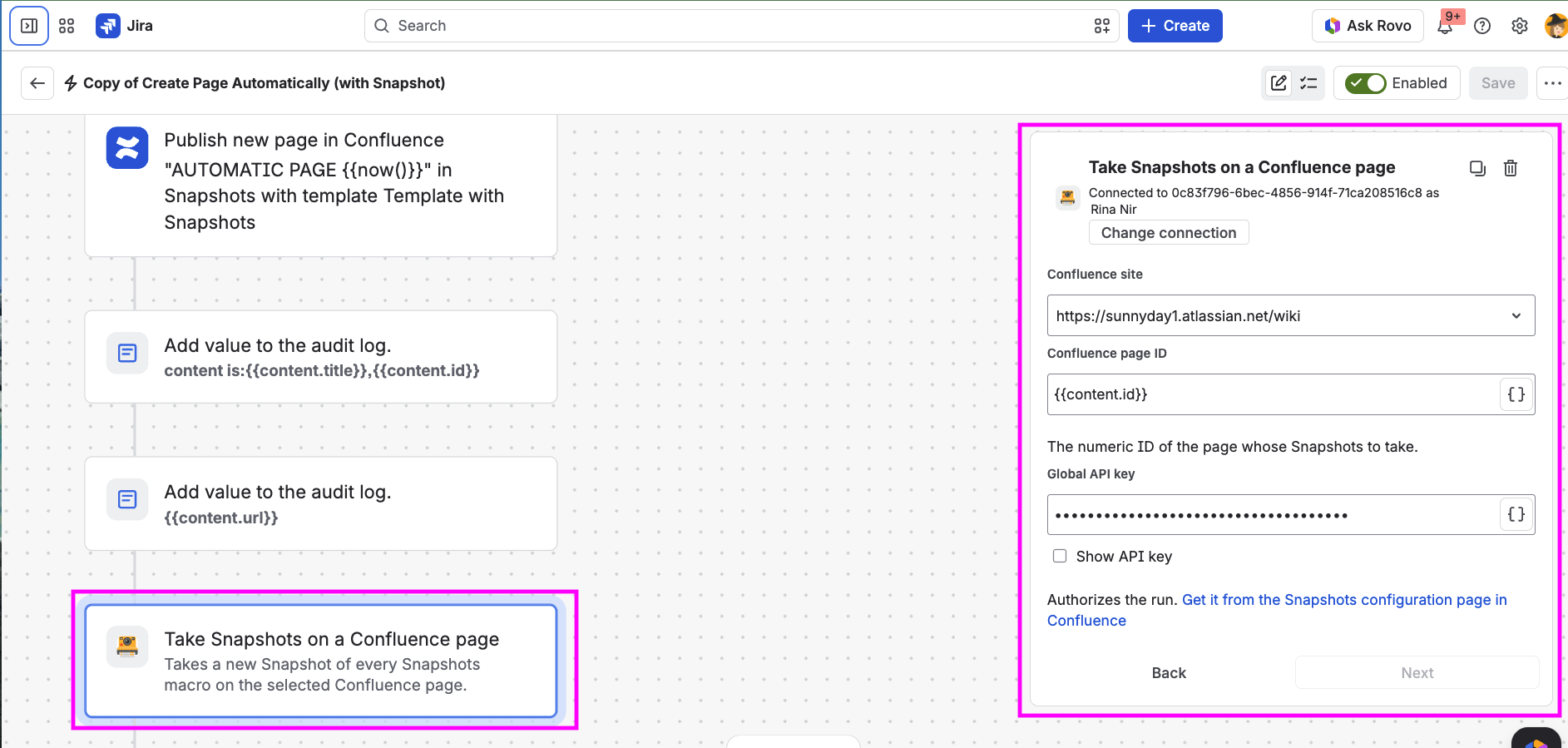Click the Rovo icon in Ask Rovo
This screenshot has width=1568, height=748.
click(1333, 26)
